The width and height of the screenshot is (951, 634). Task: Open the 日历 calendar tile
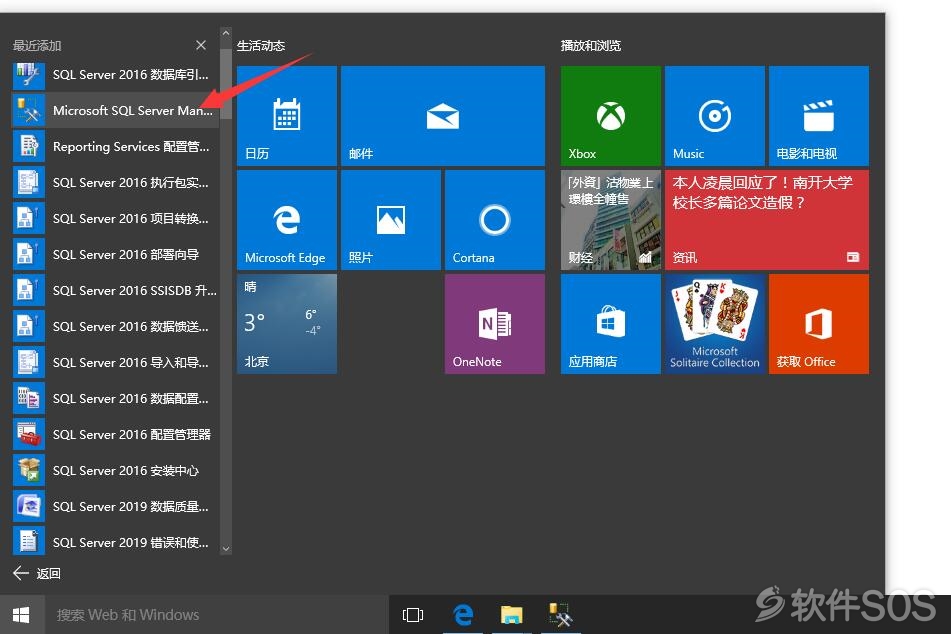tap(286, 116)
